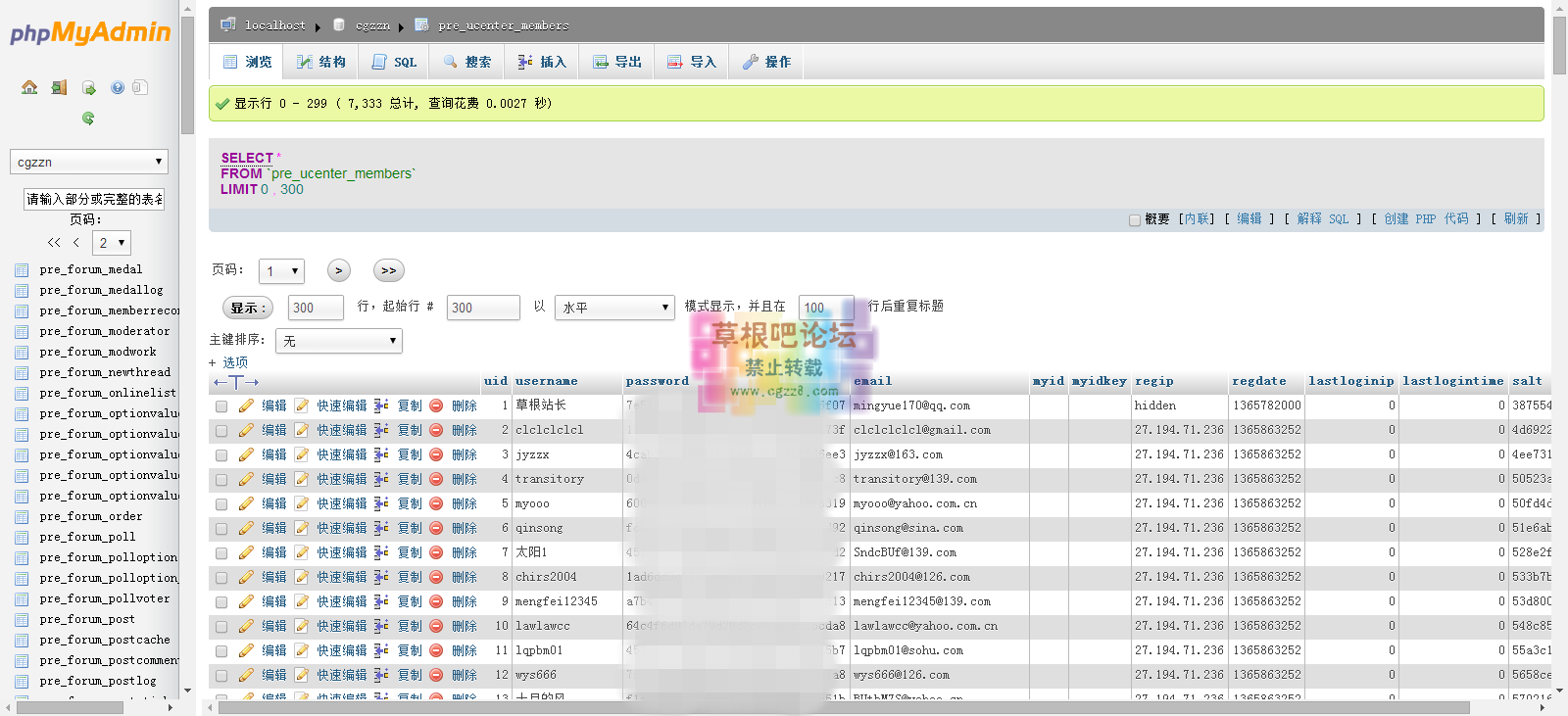
Task: Click the 创建 PHP 代码 link
Action: (1425, 219)
